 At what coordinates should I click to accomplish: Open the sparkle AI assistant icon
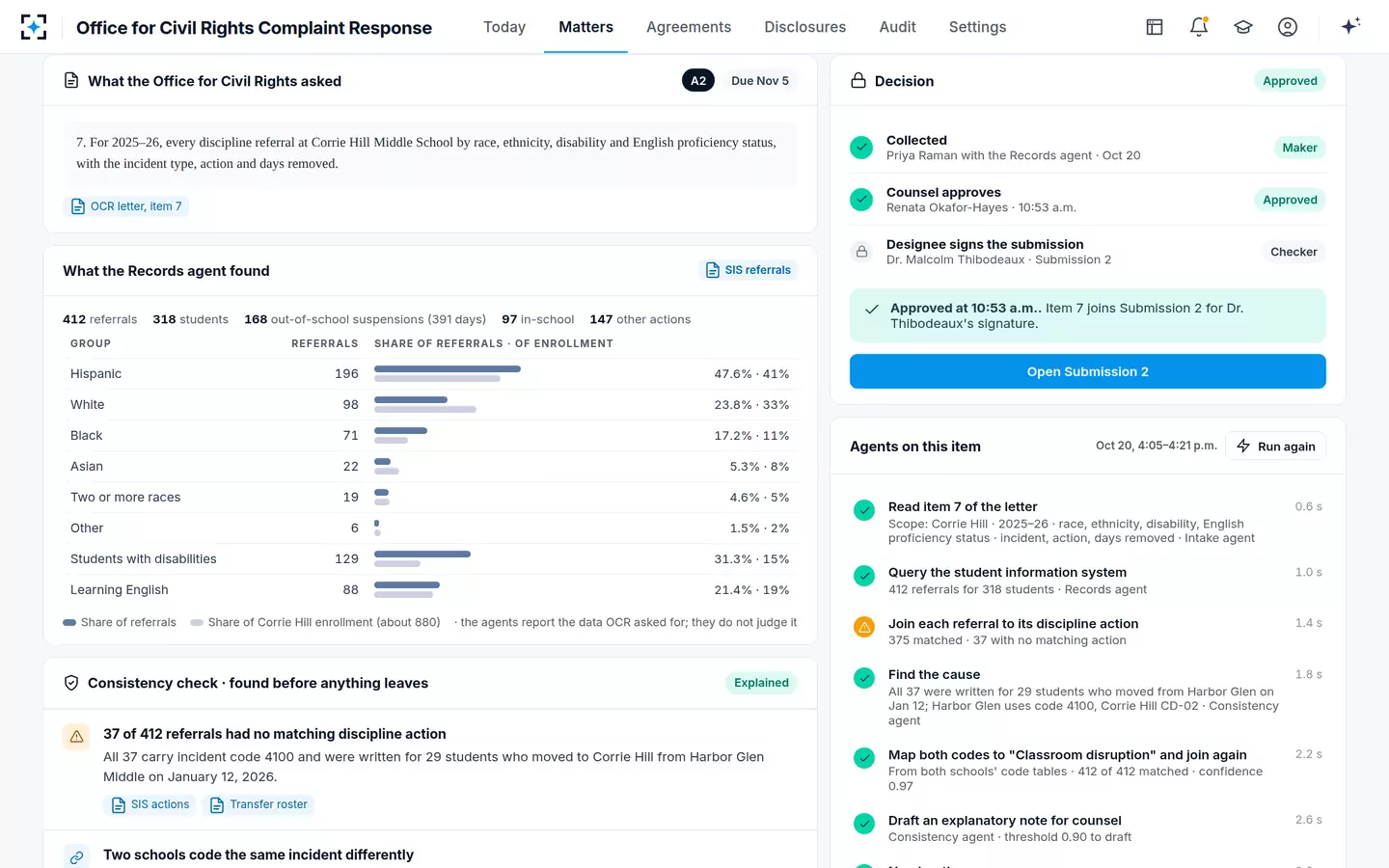[x=1350, y=26]
